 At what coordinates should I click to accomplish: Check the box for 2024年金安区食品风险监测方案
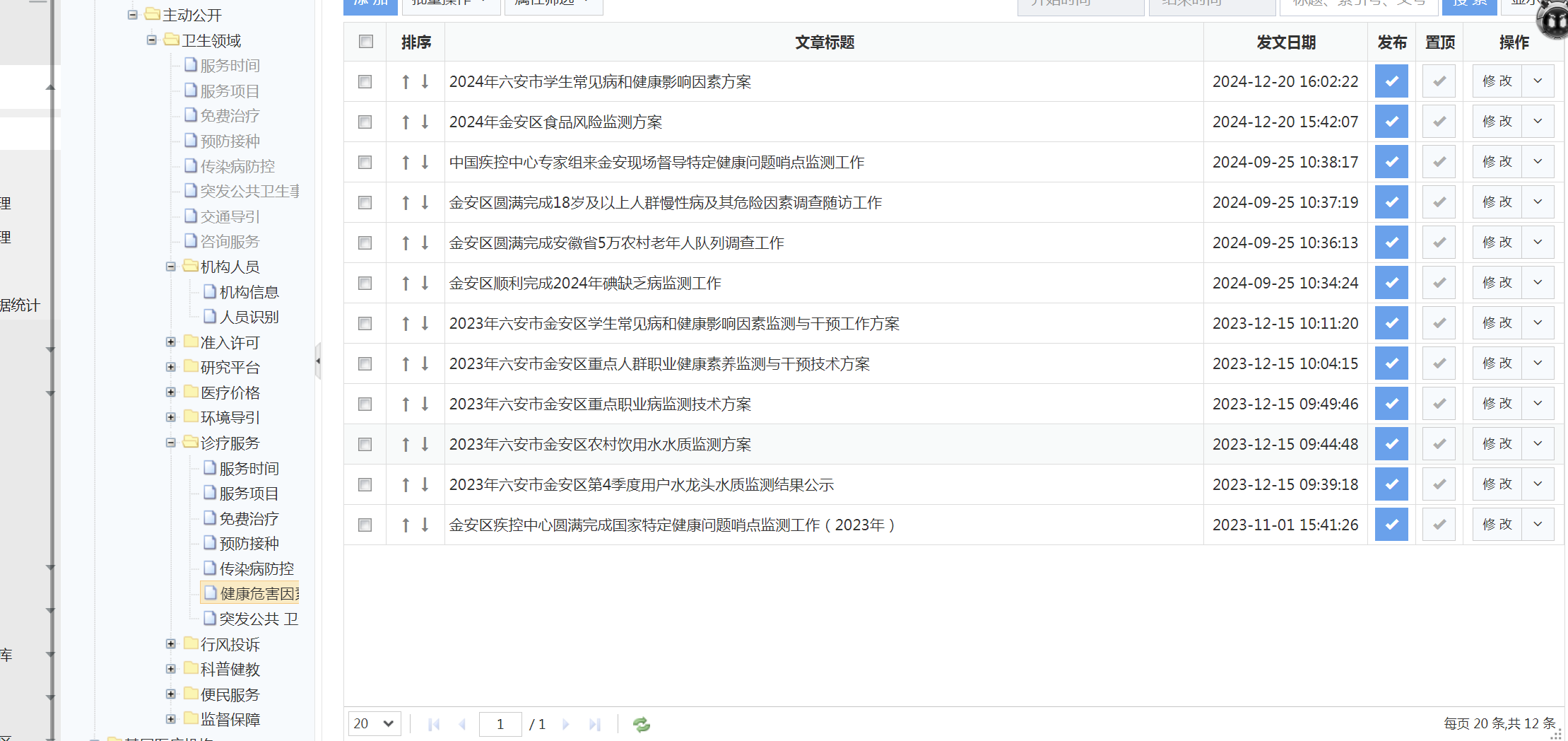[x=365, y=122]
